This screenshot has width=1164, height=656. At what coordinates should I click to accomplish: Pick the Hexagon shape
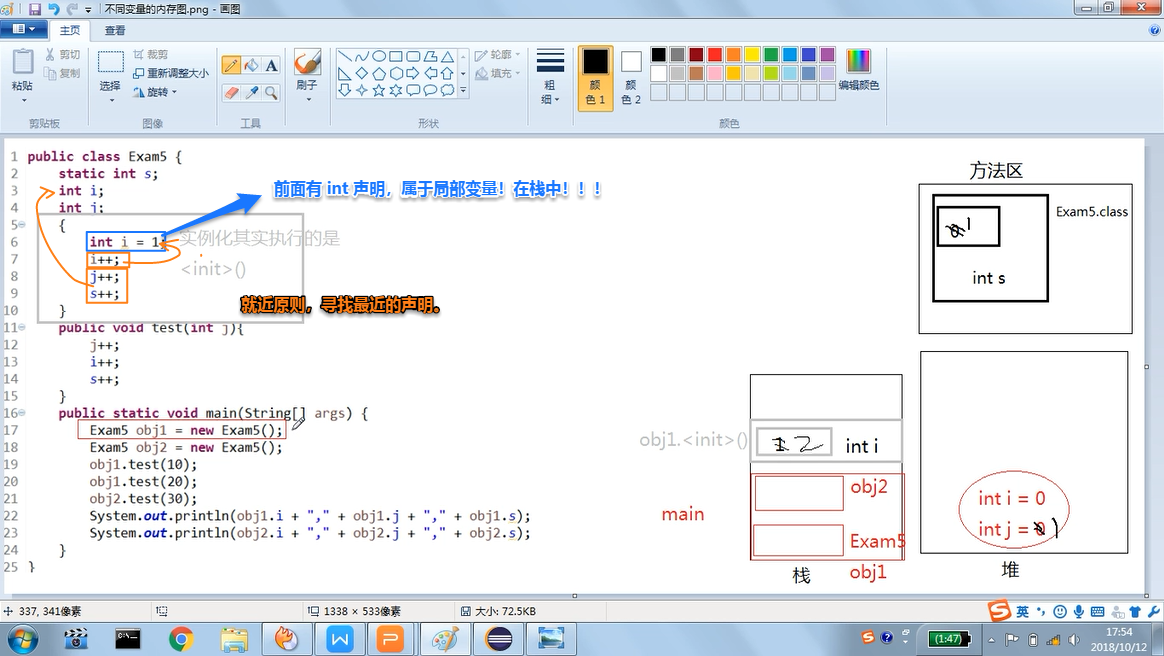(396, 73)
